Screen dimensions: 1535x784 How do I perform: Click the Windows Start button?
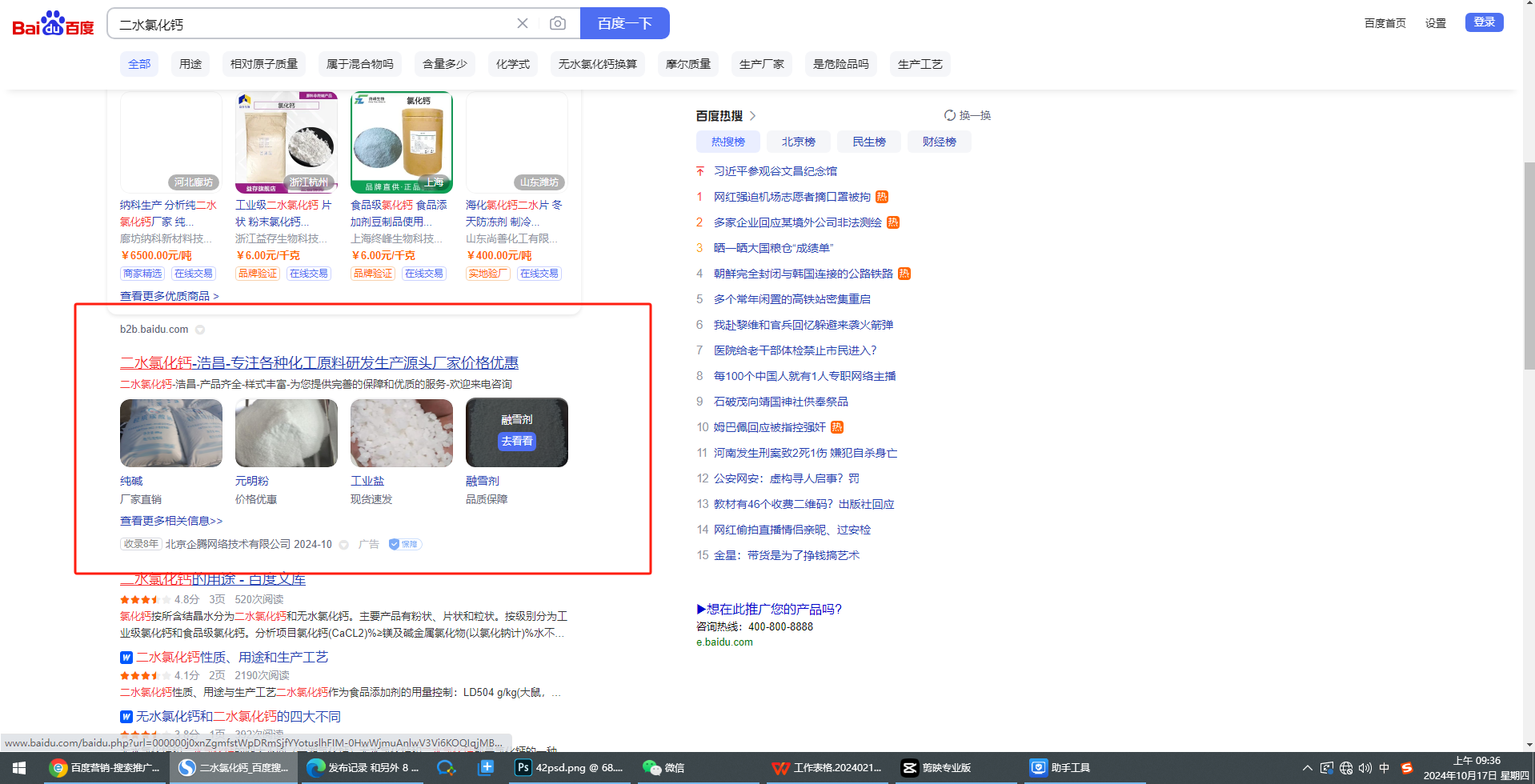click(19, 768)
